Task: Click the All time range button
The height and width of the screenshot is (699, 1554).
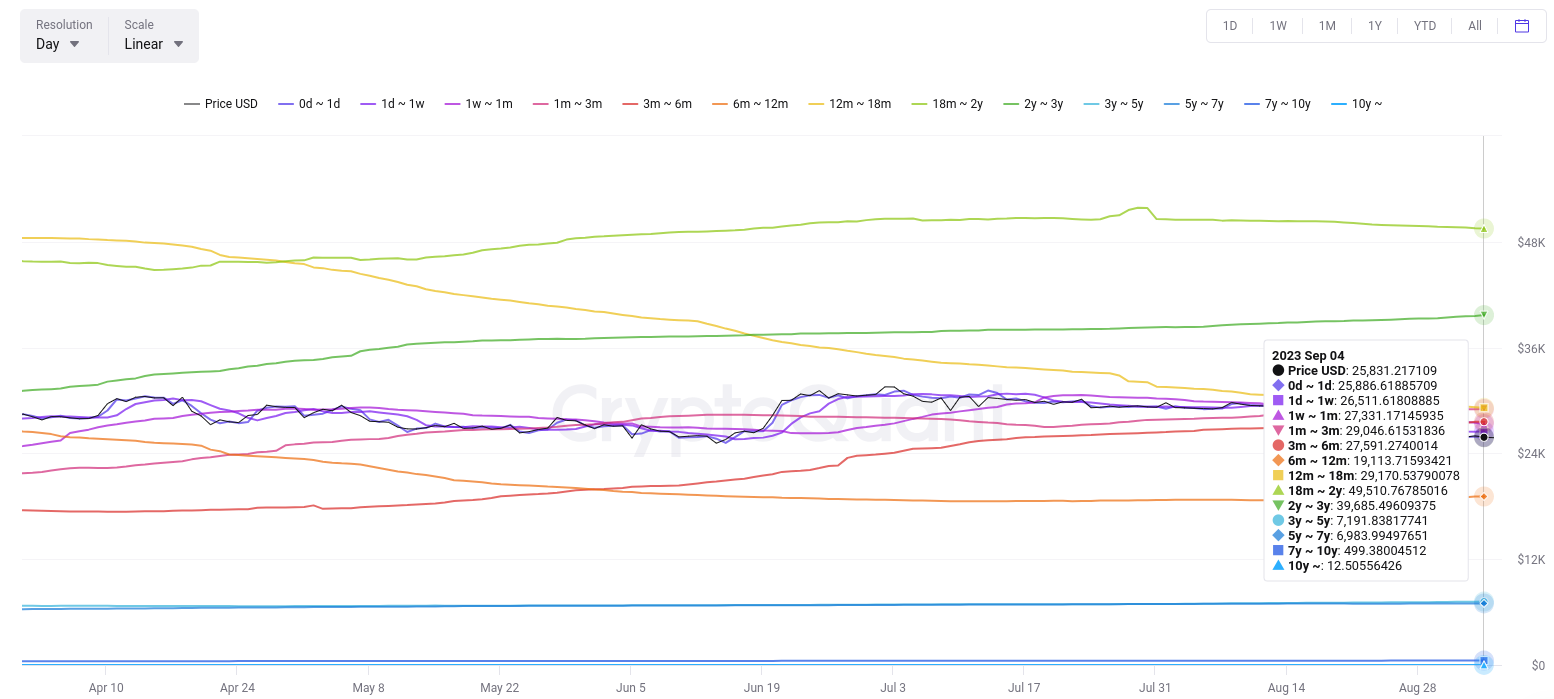Action: (x=1474, y=25)
